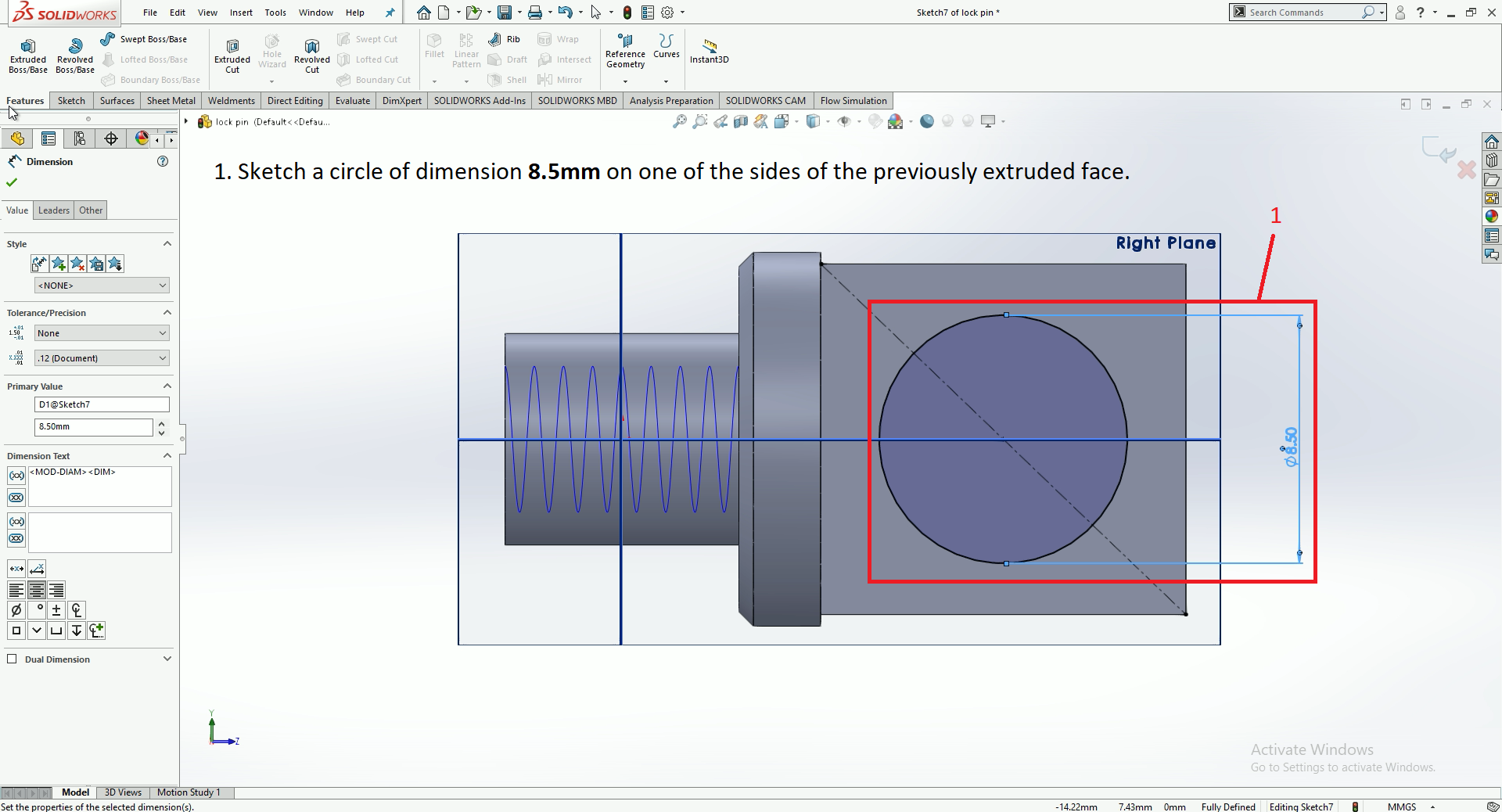Enable the Dual Dimension checkbox
The image size is (1502, 812).
coord(12,659)
